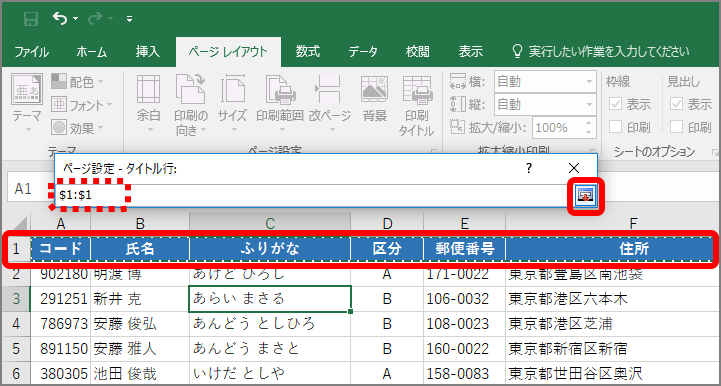The image size is (721, 386).
Task: Toggle 見出し 印刷 headings print checkbox
Action: coord(676,127)
